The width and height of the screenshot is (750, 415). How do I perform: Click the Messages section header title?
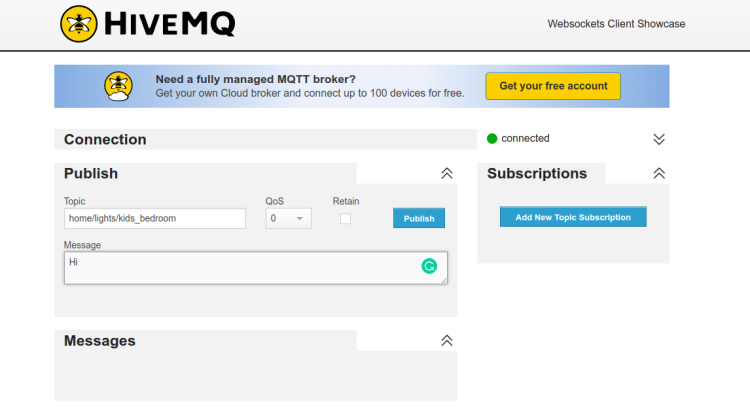point(99,341)
